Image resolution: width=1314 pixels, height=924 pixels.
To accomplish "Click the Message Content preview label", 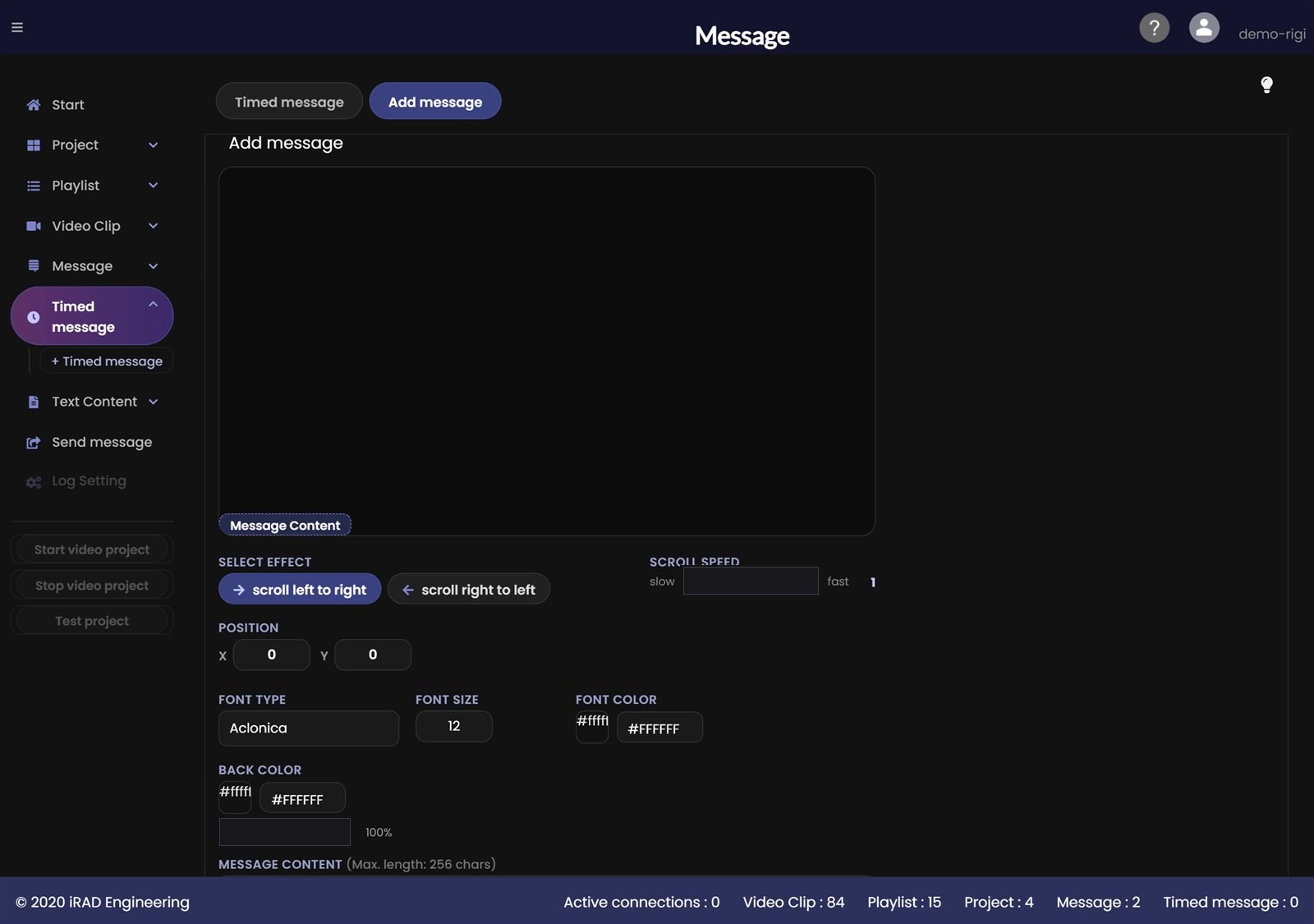I will (285, 525).
